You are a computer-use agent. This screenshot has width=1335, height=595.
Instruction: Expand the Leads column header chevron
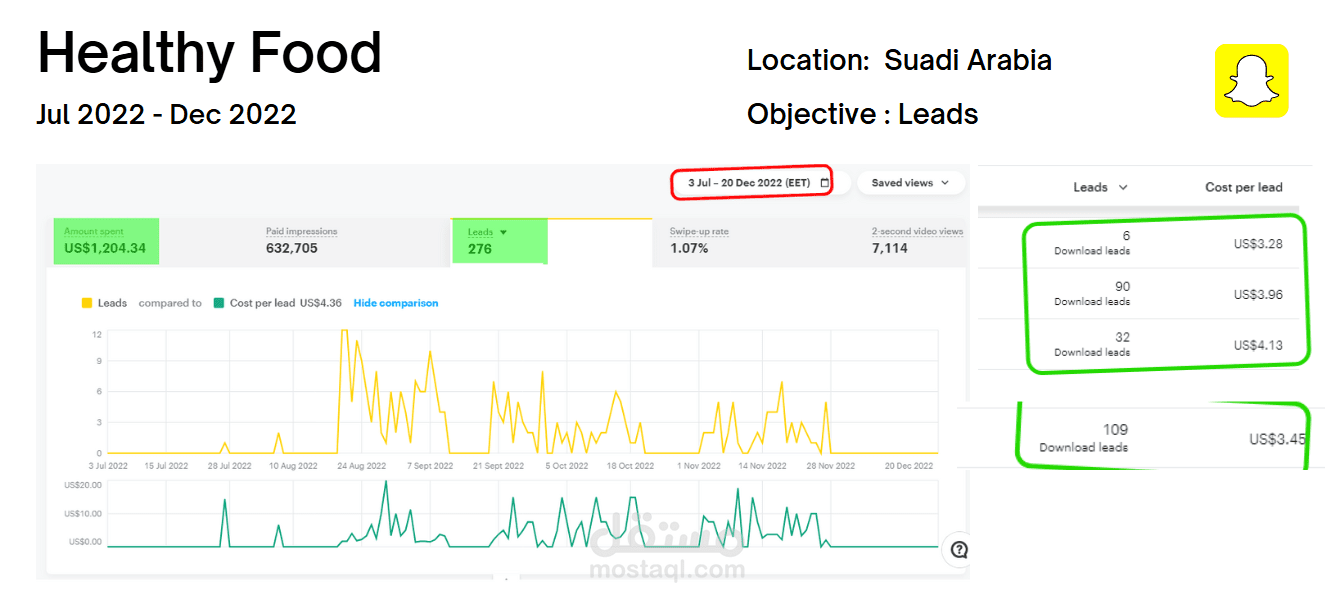(1122, 187)
